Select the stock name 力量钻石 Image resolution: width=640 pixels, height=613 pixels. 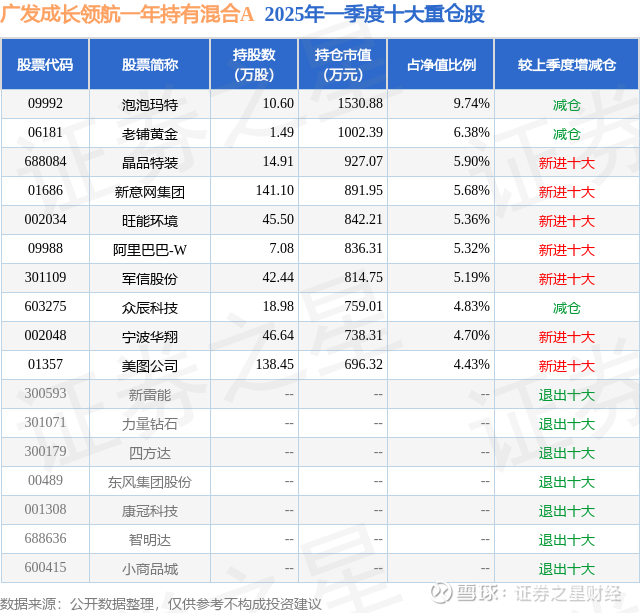[150, 424]
